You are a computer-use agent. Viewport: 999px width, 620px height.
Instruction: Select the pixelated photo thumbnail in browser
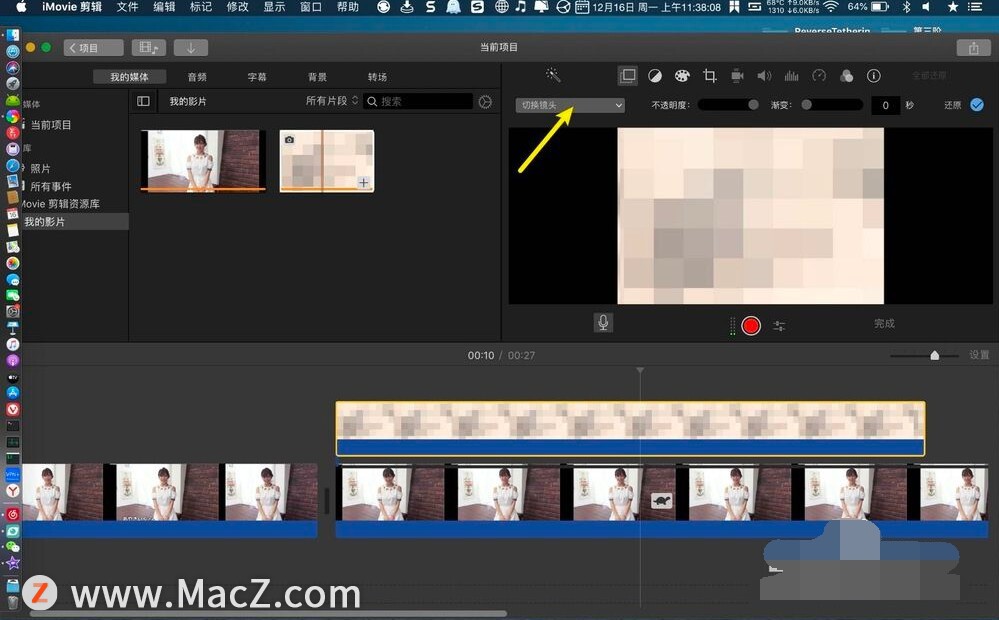pos(327,161)
